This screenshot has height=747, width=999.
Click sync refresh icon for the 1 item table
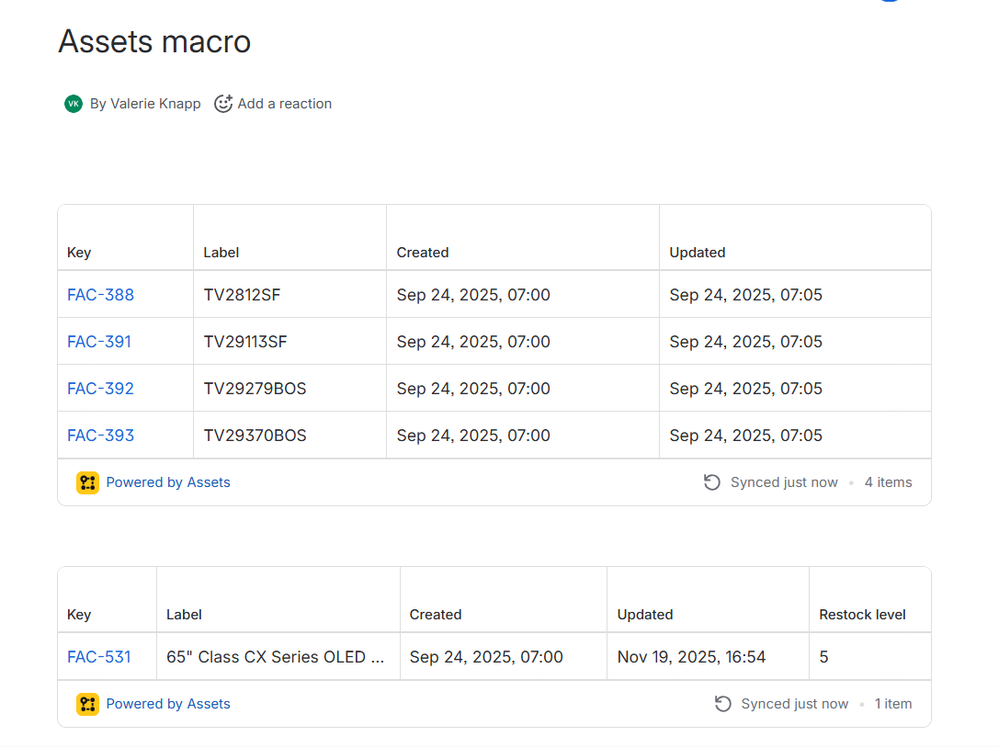click(723, 704)
